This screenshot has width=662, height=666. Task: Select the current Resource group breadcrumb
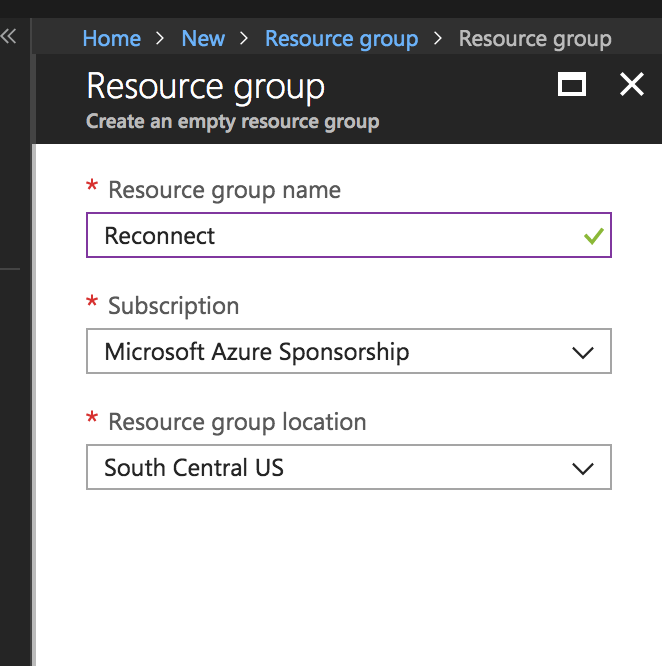tap(535, 39)
